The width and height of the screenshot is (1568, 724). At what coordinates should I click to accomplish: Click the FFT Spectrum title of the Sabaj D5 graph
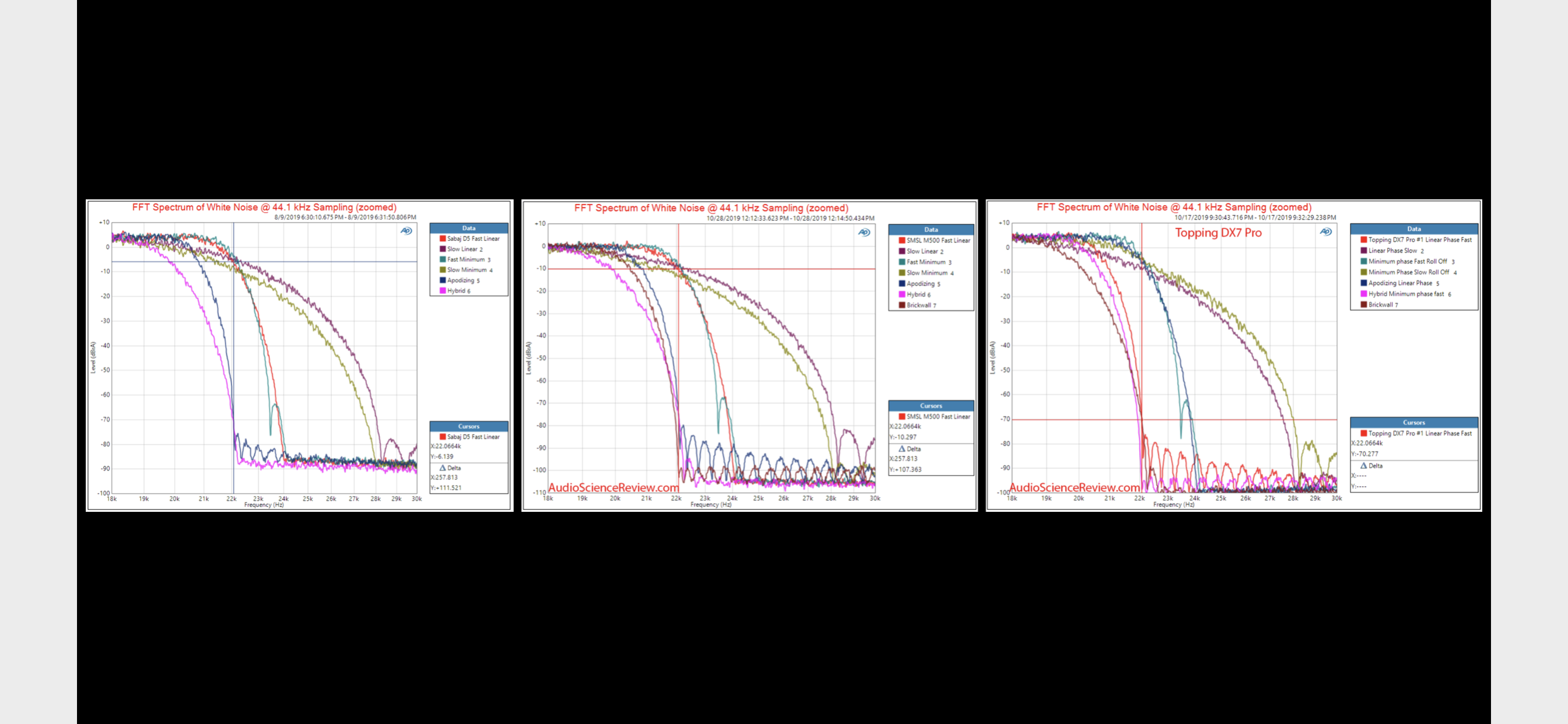(x=264, y=208)
